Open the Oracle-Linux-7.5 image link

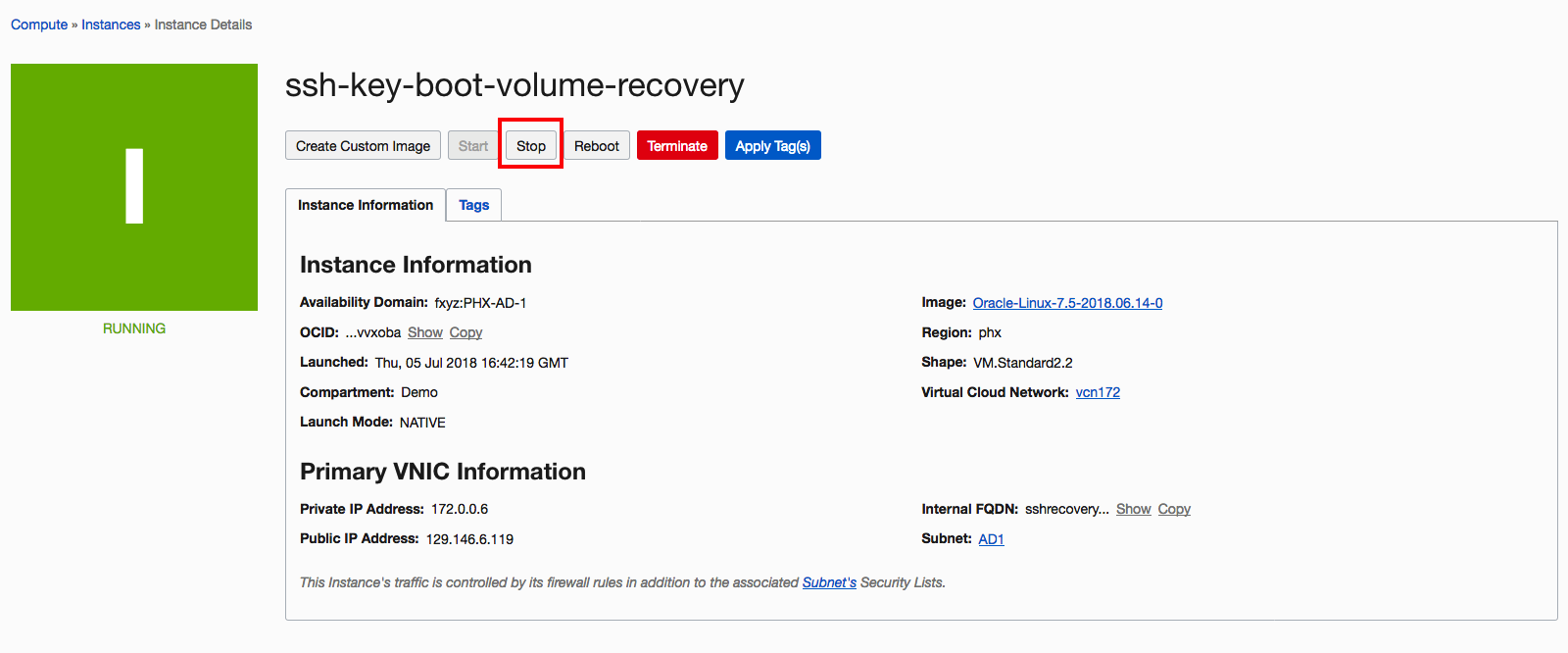[x=1067, y=303]
